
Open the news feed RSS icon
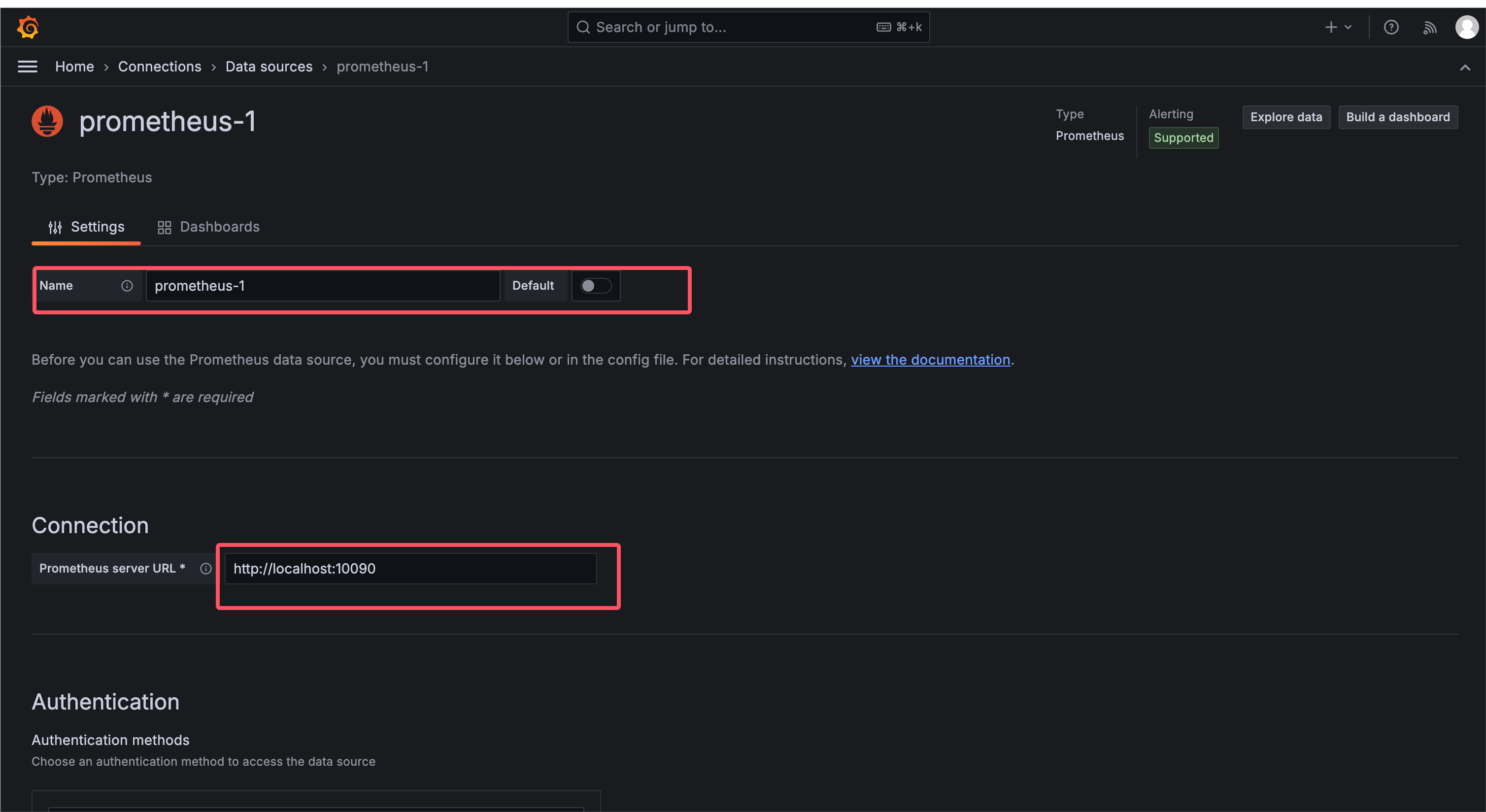pyautogui.click(x=1429, y=27)
